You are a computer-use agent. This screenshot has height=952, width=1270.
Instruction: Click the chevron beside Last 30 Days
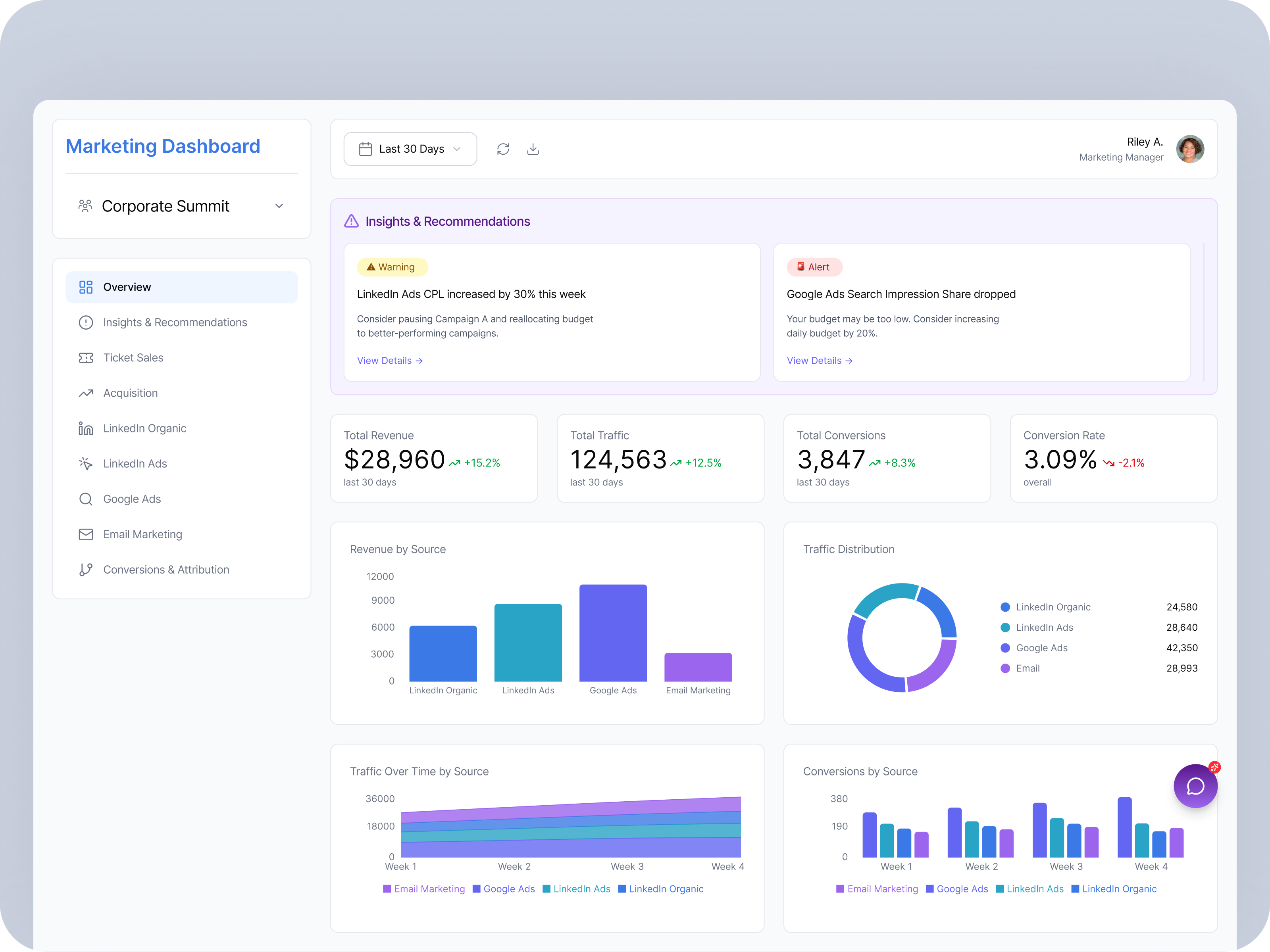point(457,149)
